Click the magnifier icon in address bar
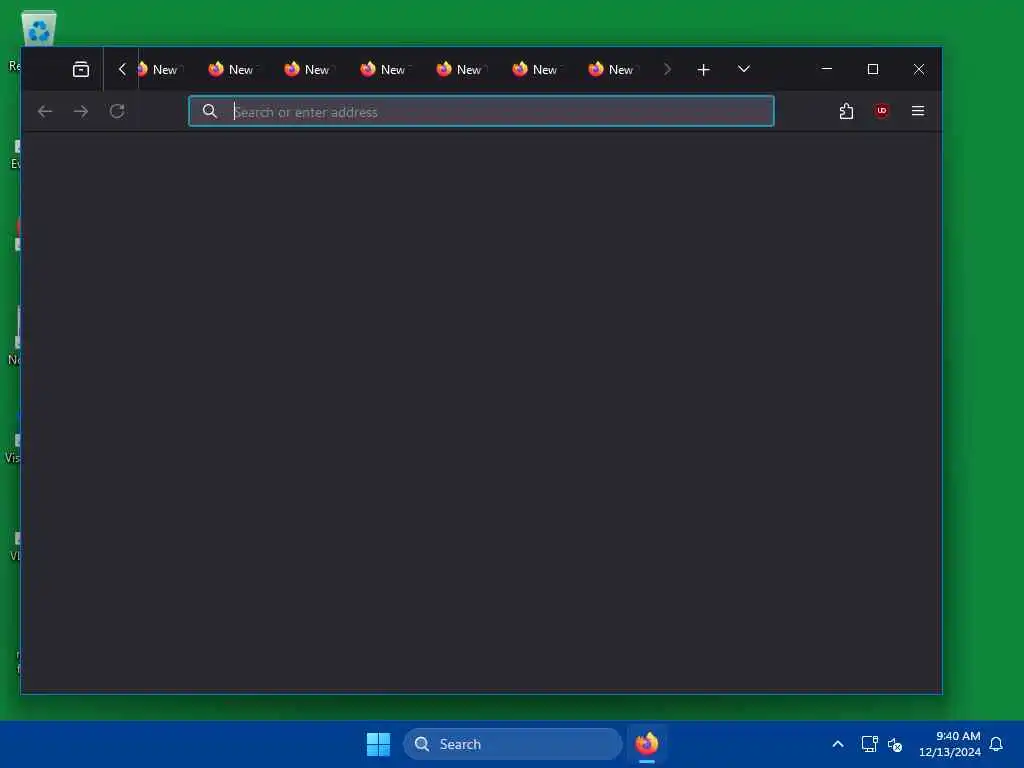The image size is (1024, 768). click(210, 112)
